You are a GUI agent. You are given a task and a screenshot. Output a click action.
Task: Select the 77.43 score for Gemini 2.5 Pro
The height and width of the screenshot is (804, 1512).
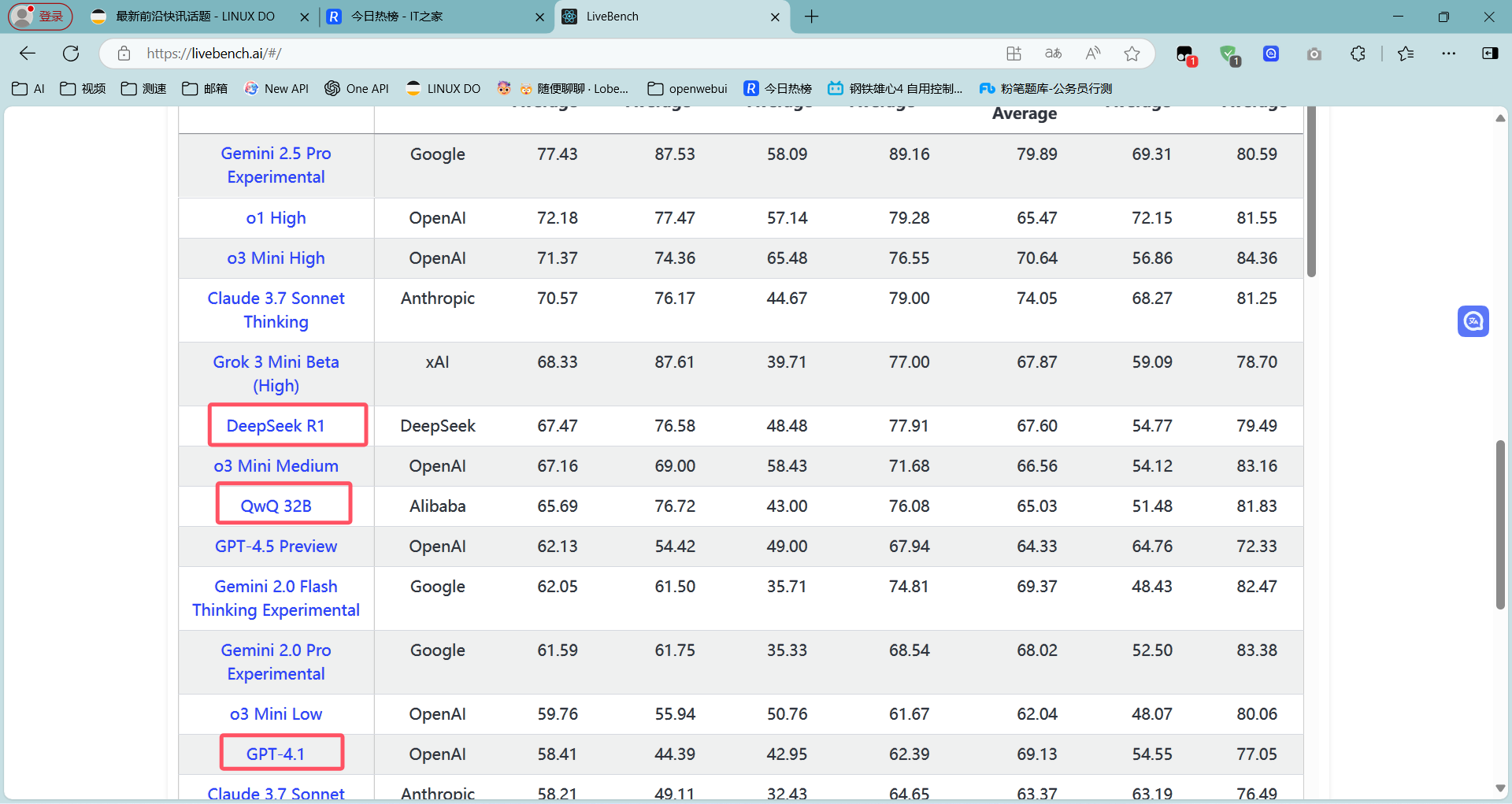click(558, 154)
